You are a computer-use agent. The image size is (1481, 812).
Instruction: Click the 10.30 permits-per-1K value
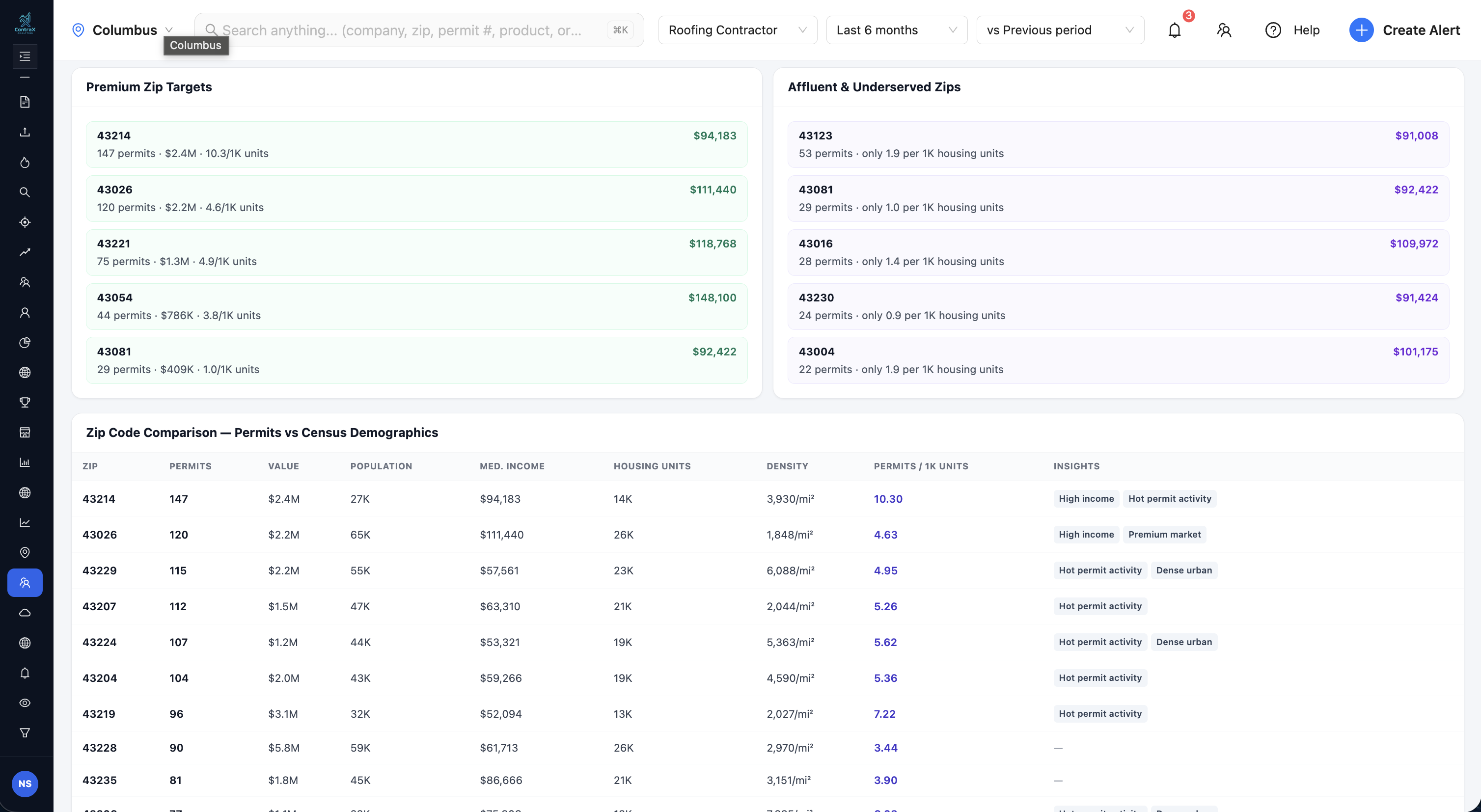coord(888,499)
